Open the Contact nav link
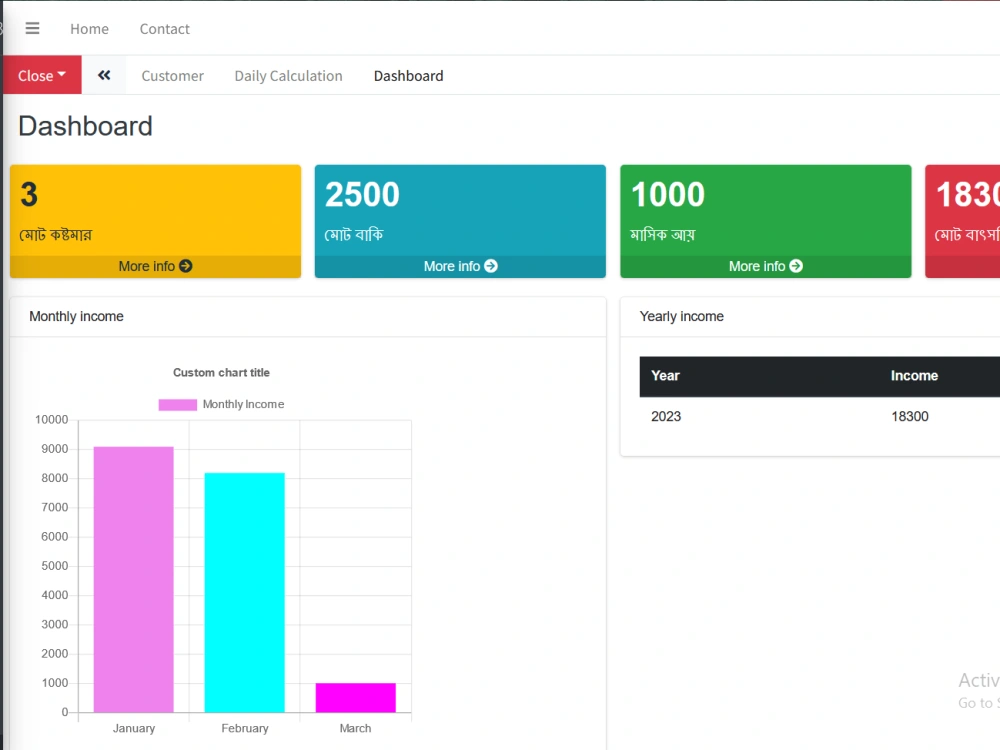This screenshot has height=750, width=1000. point(165,29)
